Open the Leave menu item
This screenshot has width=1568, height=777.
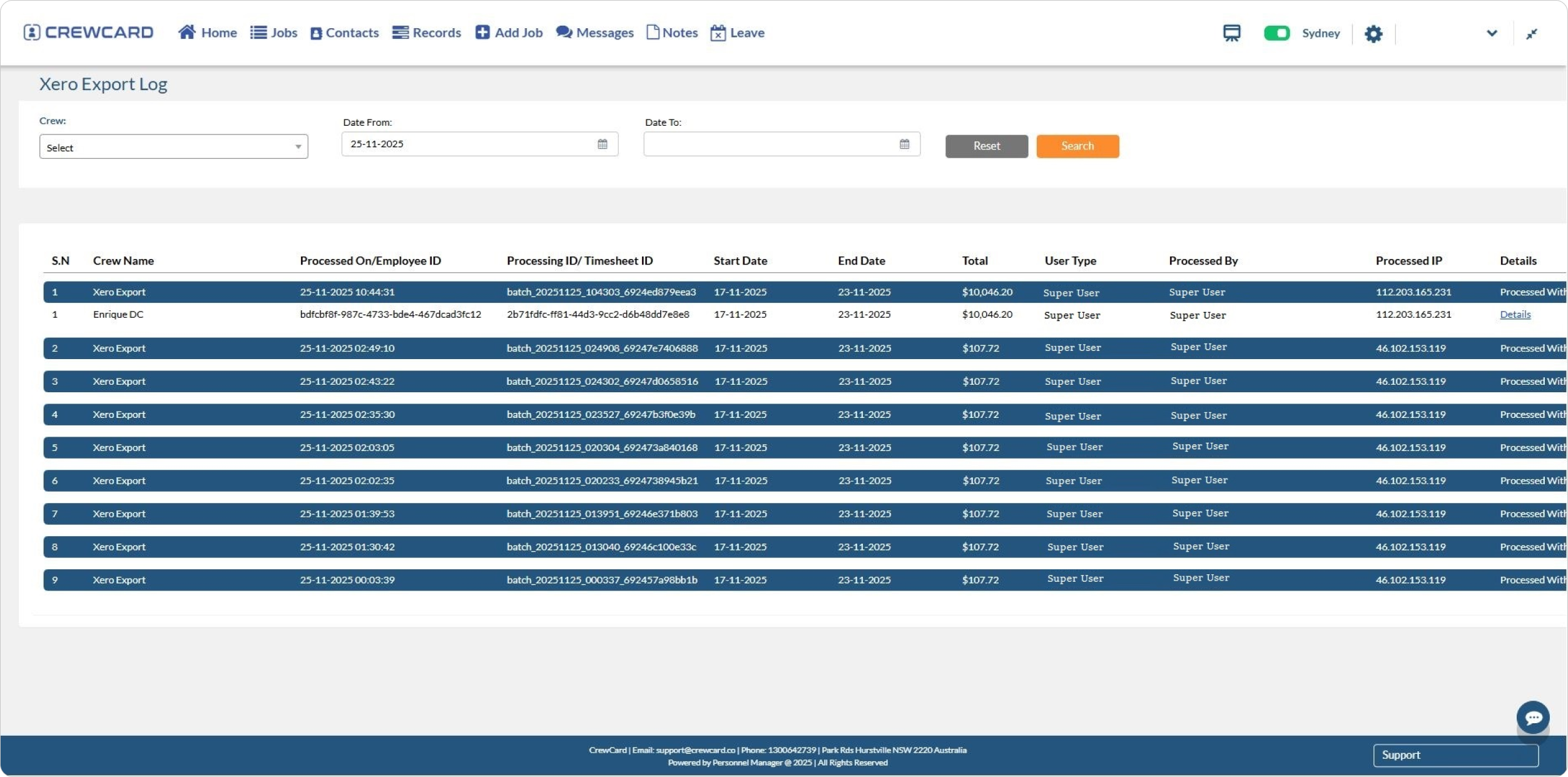click(x=737, y=33)
